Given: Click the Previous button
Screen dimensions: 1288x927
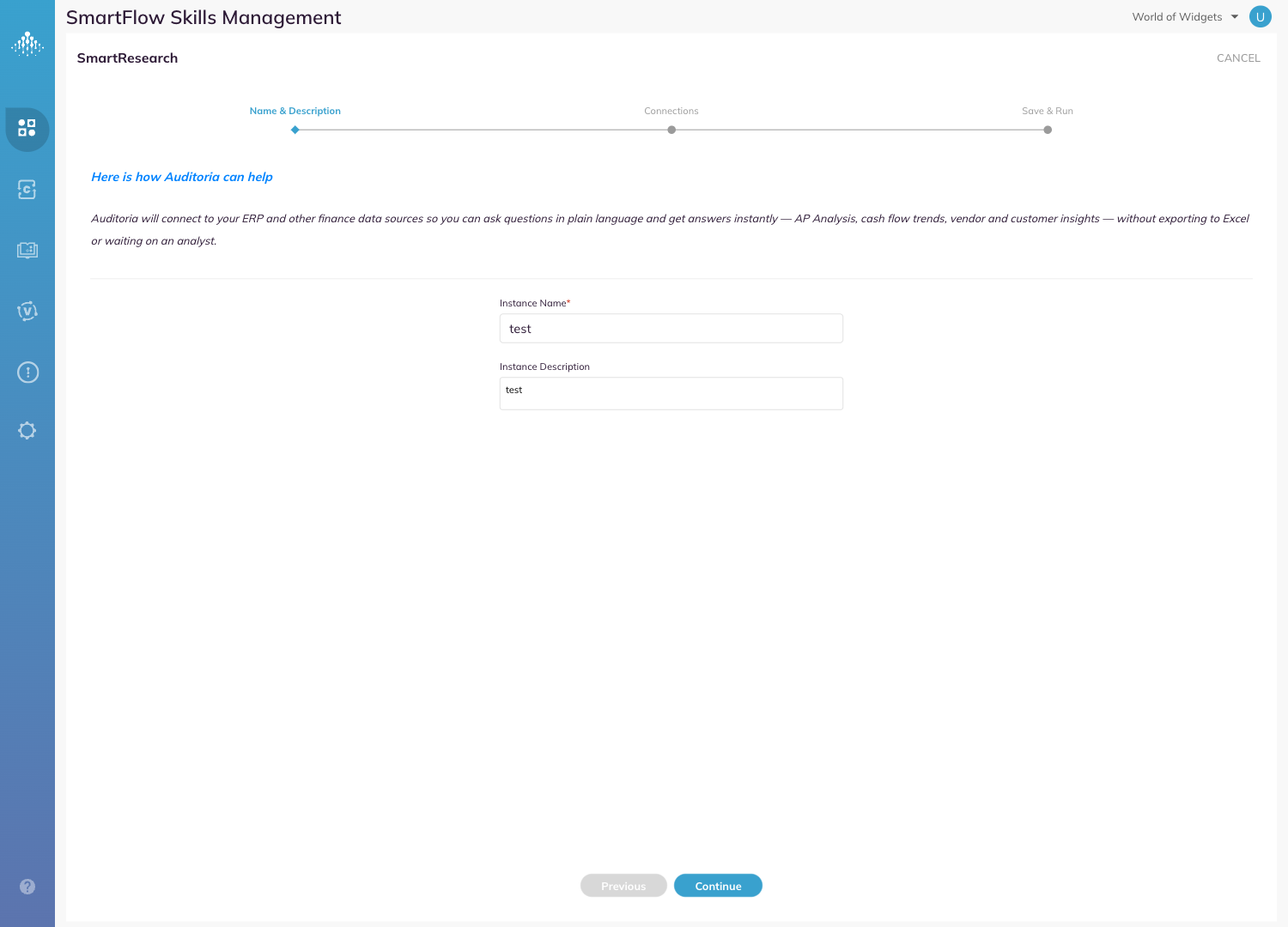Looking at the screenshot, I should point(623,886).
